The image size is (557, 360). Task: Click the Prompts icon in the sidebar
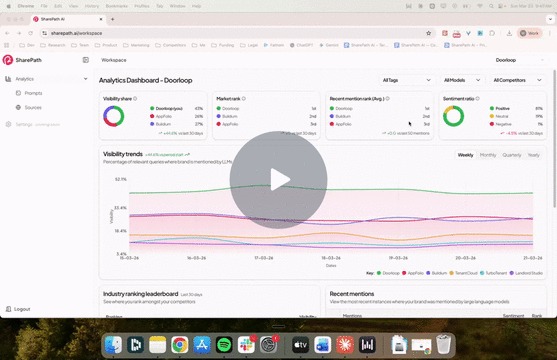(18, 93)
